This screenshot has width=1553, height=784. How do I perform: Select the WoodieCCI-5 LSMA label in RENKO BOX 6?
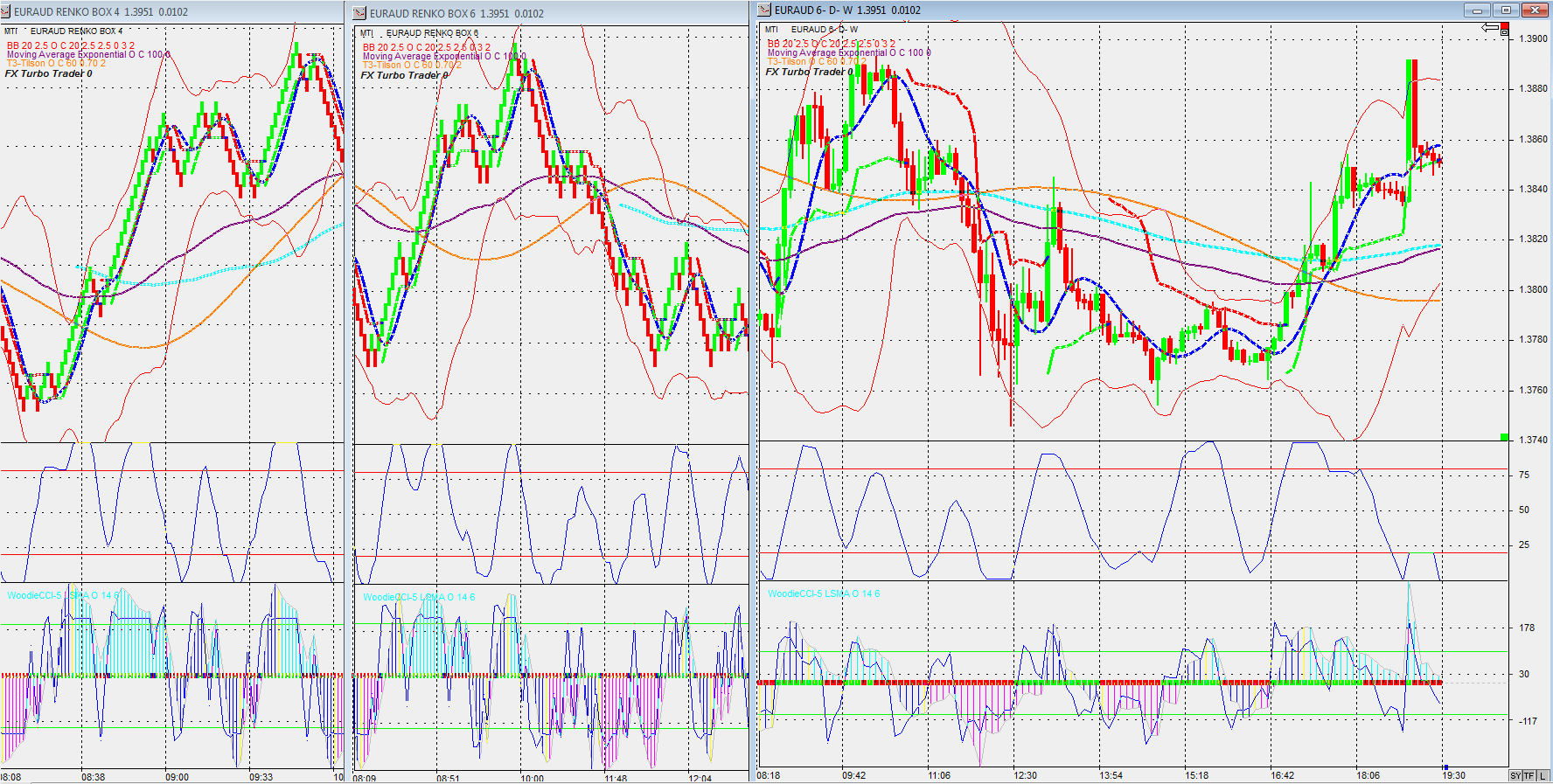point(419,597)
